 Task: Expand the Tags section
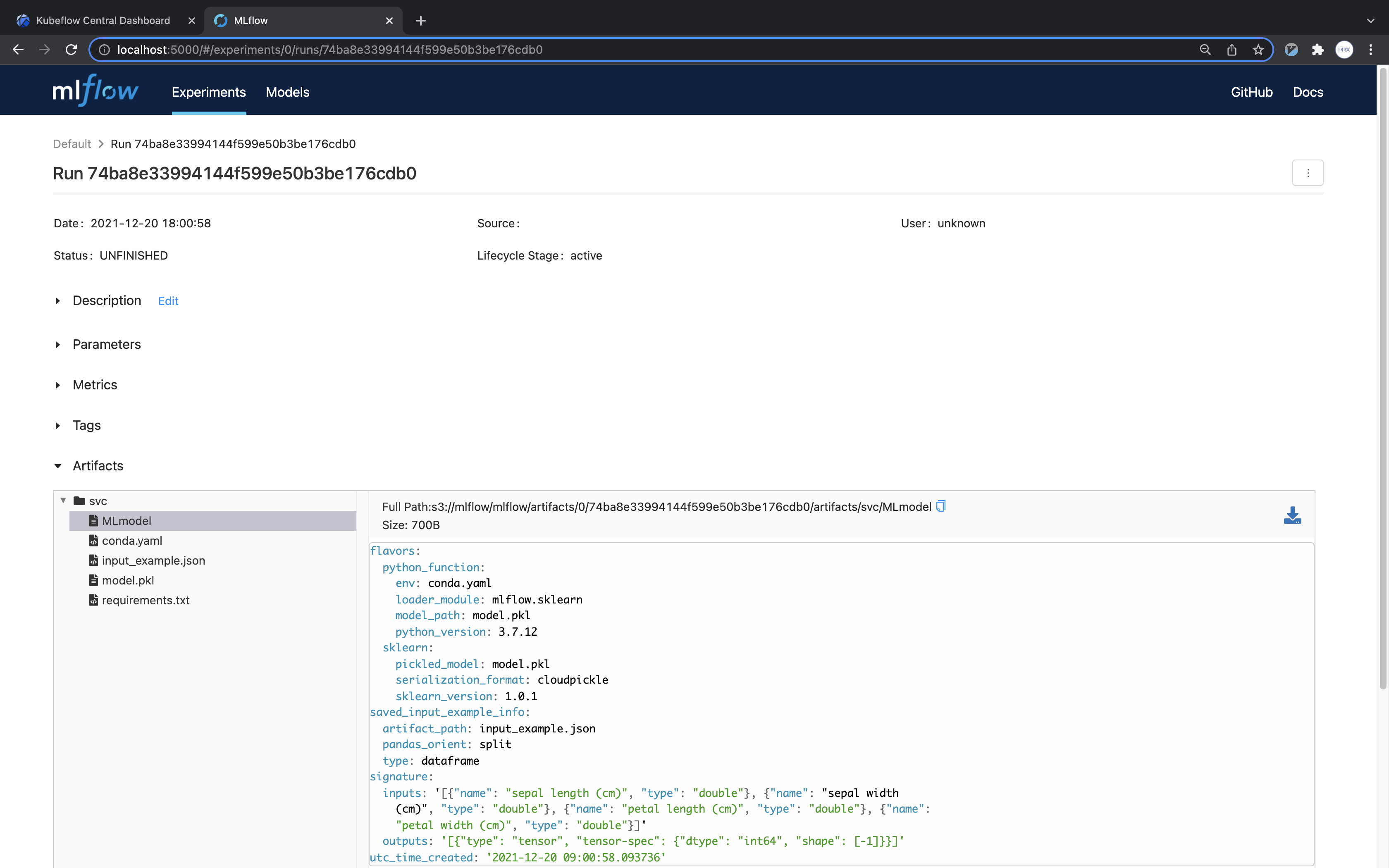[57, 425]
